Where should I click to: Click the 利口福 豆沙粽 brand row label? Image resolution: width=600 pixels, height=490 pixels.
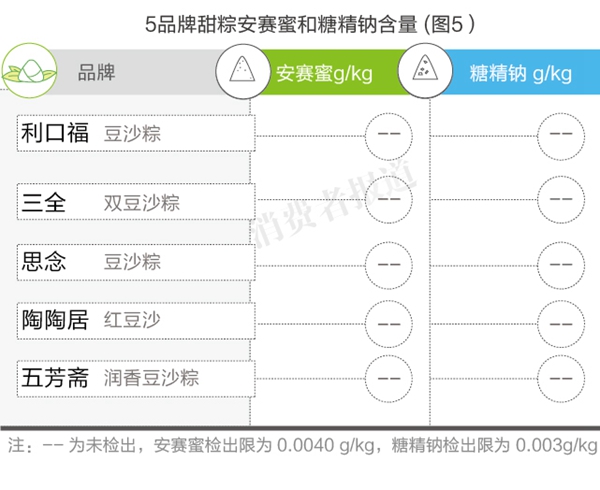click(x=136, y=133)
